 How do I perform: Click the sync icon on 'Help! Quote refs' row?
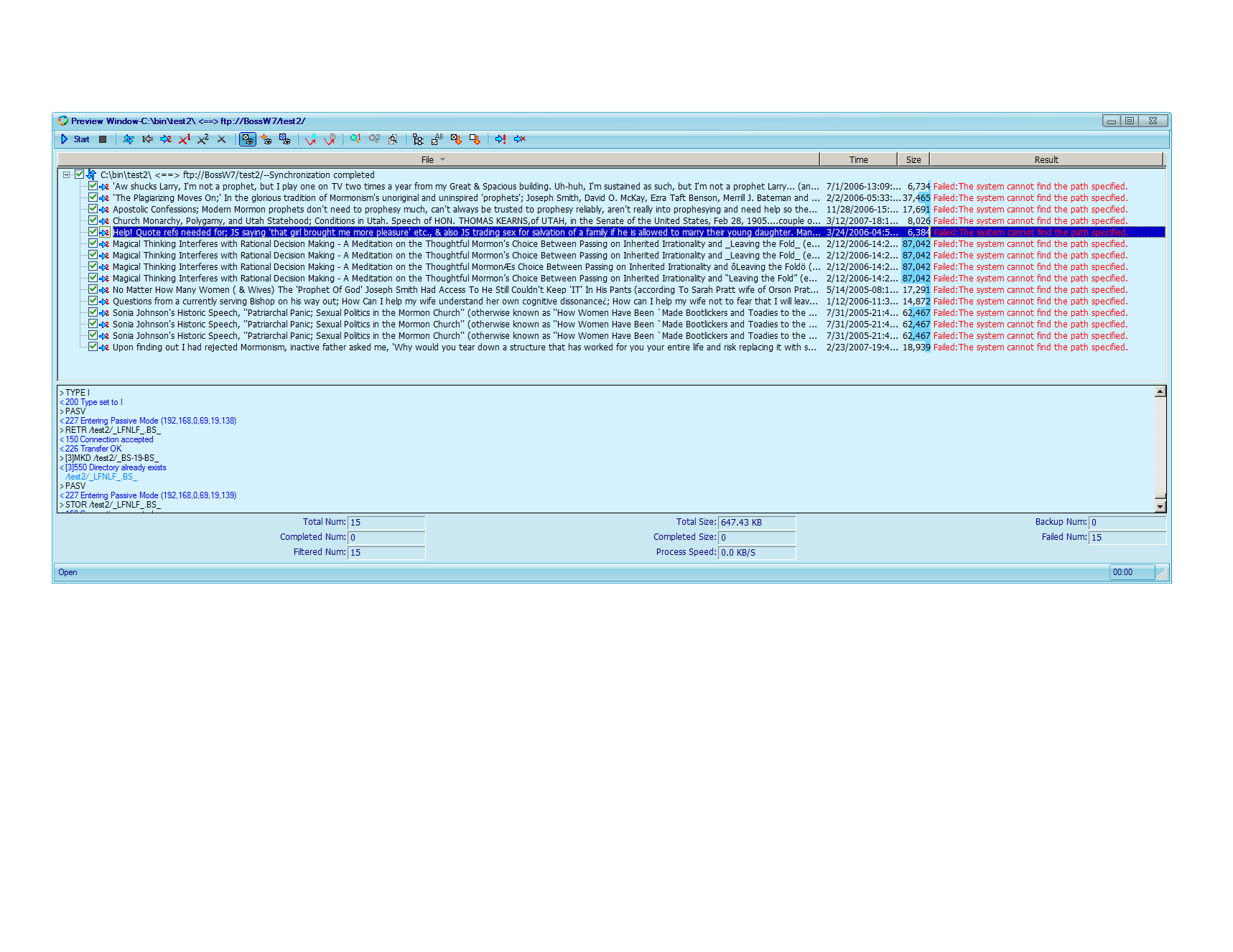104,232
